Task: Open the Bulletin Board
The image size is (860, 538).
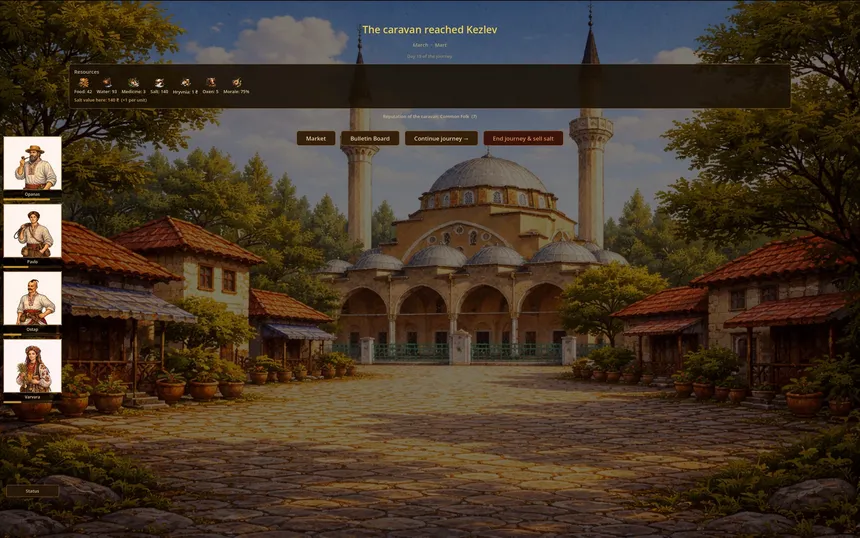Action: 370,138
